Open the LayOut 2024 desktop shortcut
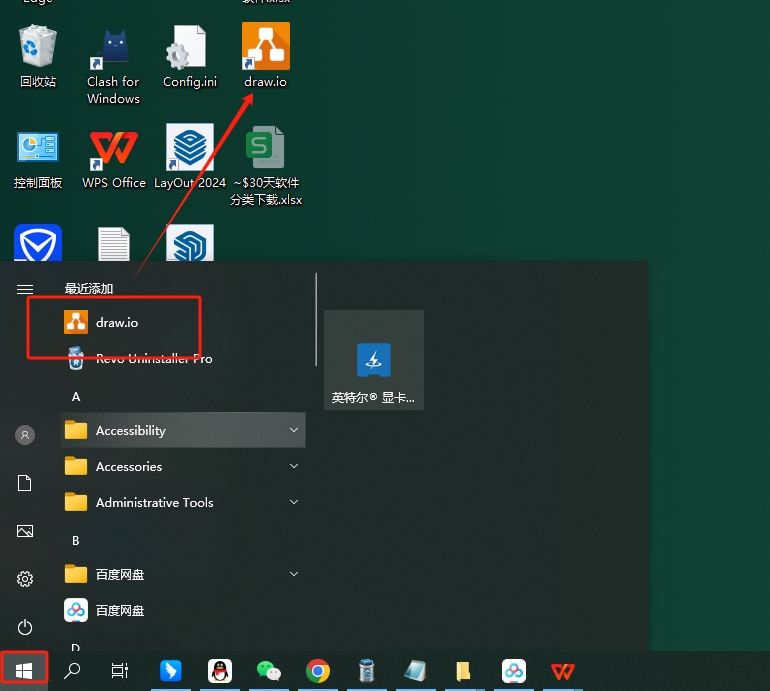The image size is (770, 691). tap(190, 156)
